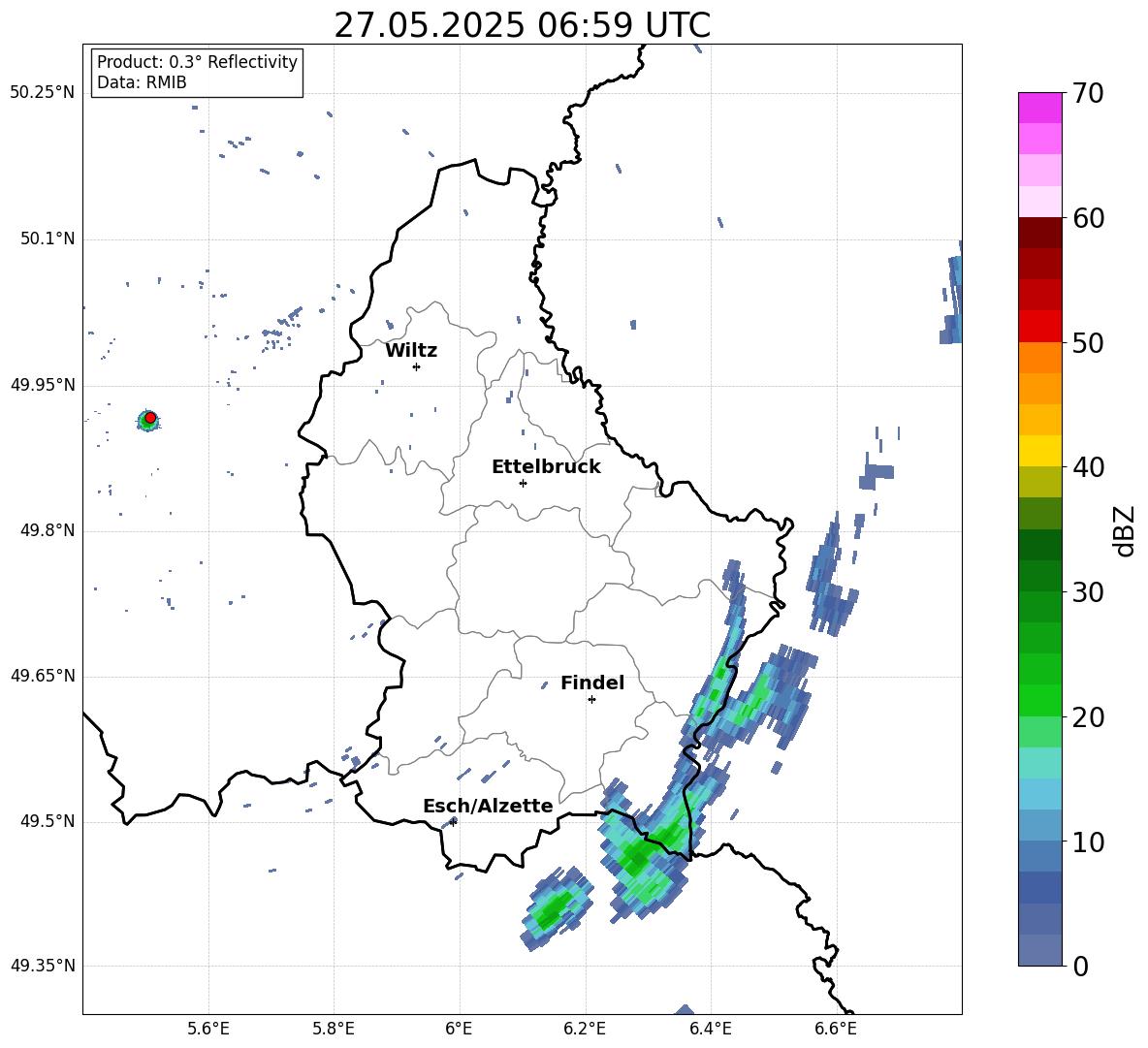This screenshot has height=1048, width=1148.
Task: Click the Ettelbruck city label
Action: tap(546, 467)
